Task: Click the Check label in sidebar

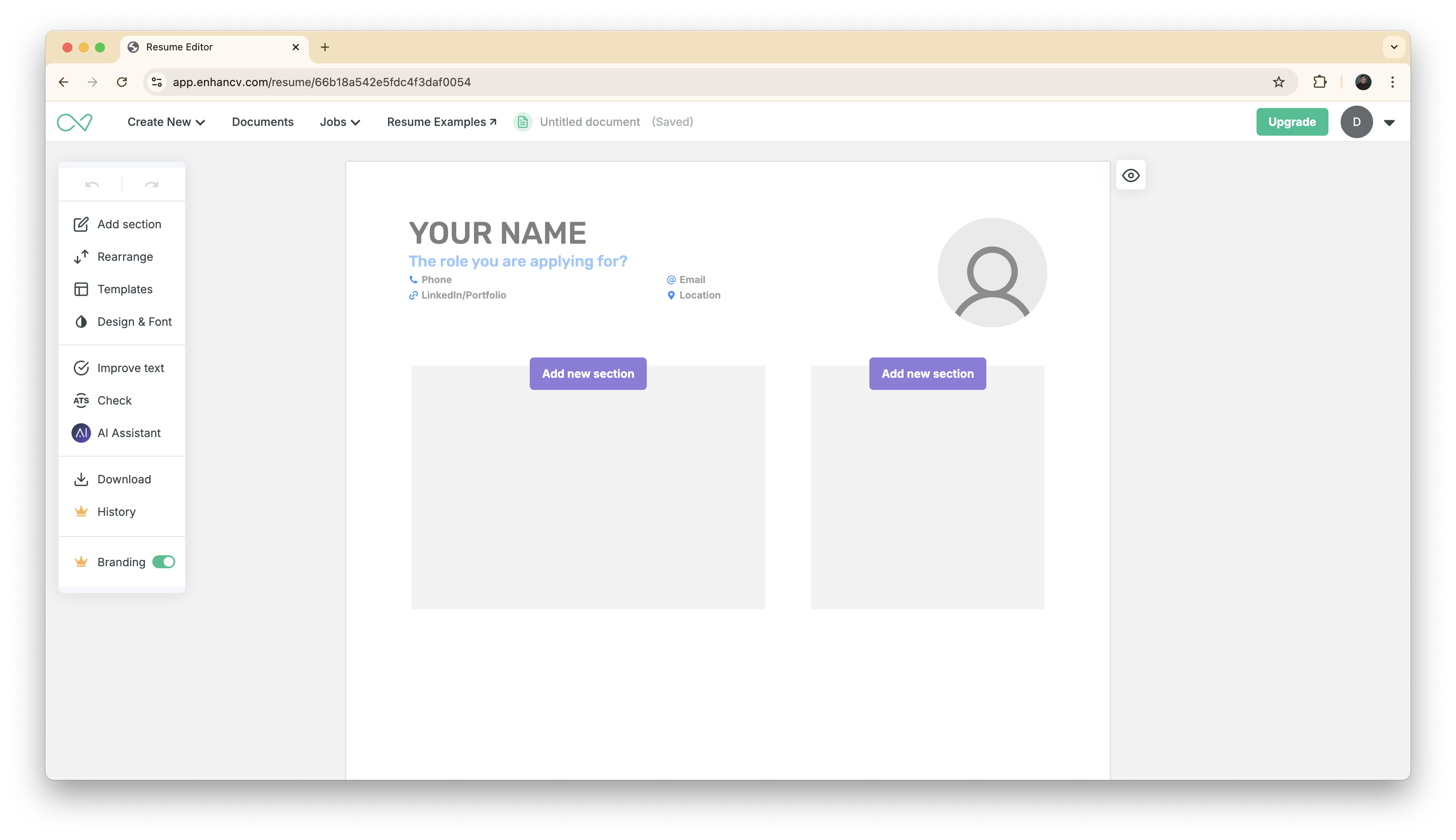Action: tap(115, 401)
